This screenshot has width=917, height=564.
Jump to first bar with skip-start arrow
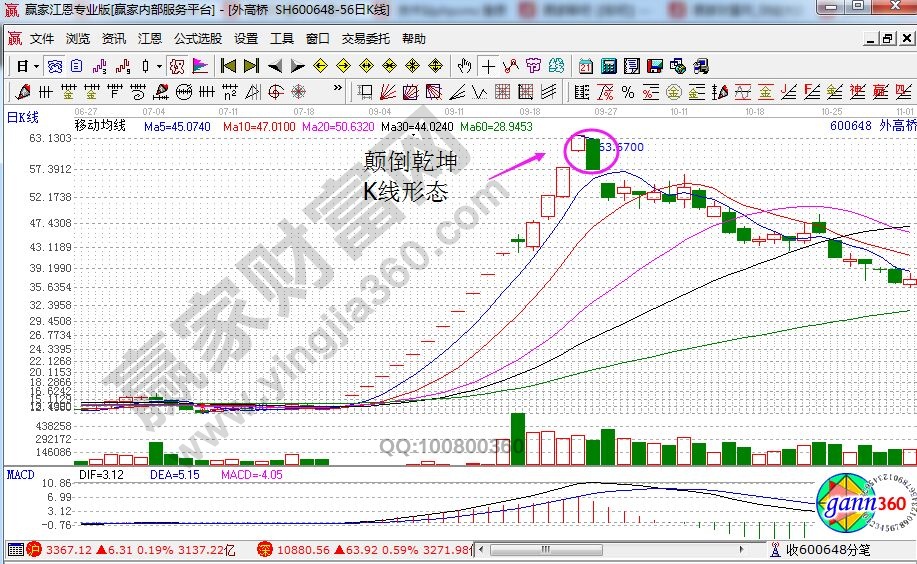(228, 66)
